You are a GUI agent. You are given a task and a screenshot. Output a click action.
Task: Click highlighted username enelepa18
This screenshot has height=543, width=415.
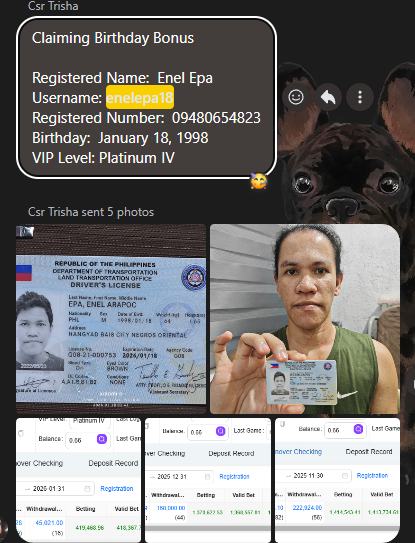pos(140,97)
